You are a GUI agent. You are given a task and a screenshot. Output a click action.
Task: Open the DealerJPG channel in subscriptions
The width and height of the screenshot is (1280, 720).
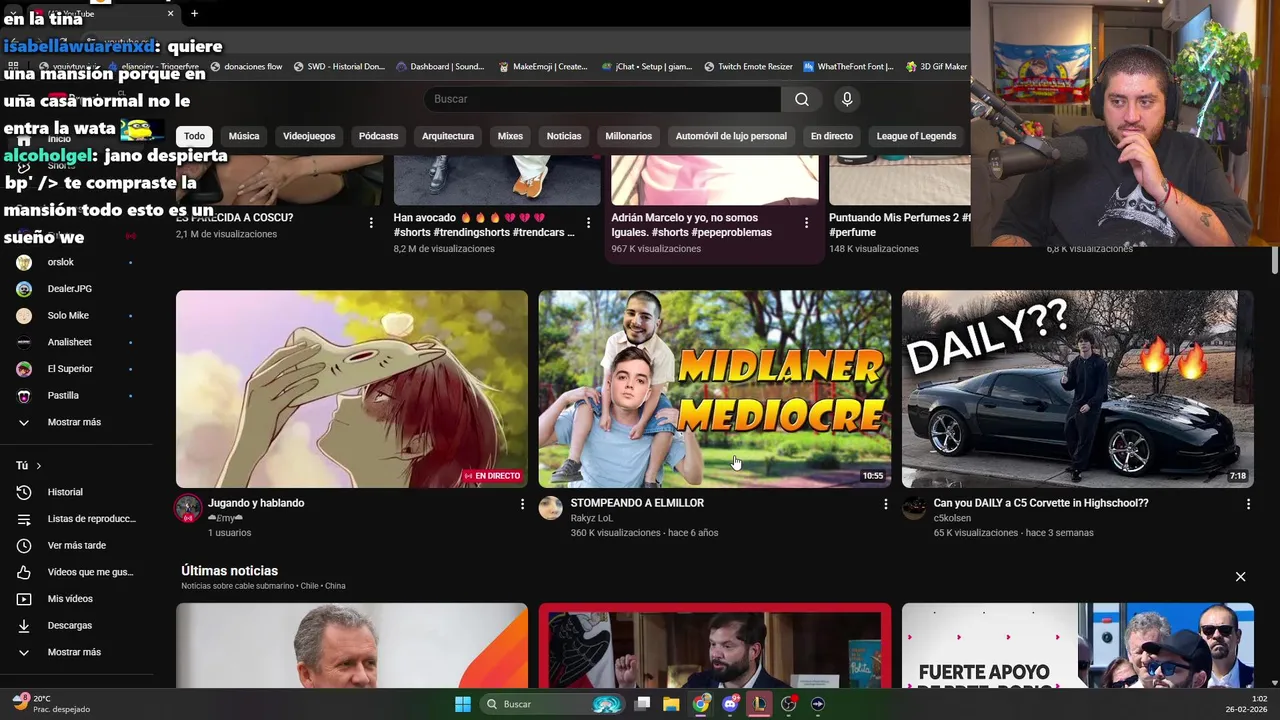tap(69, 289)
